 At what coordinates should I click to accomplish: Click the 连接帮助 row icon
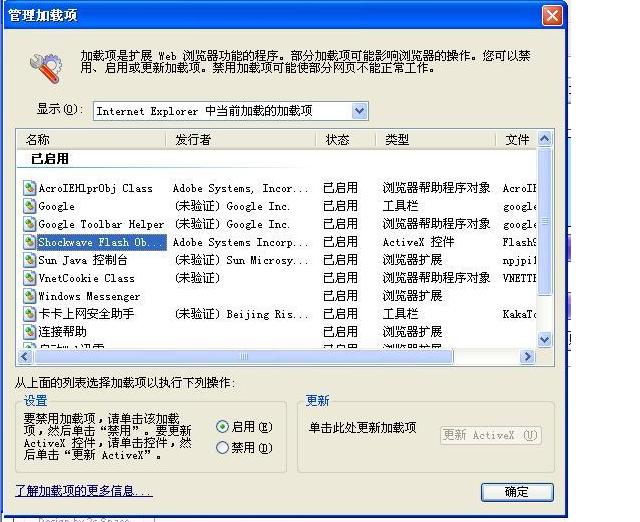pyautogui.click(x=29, y=331)
